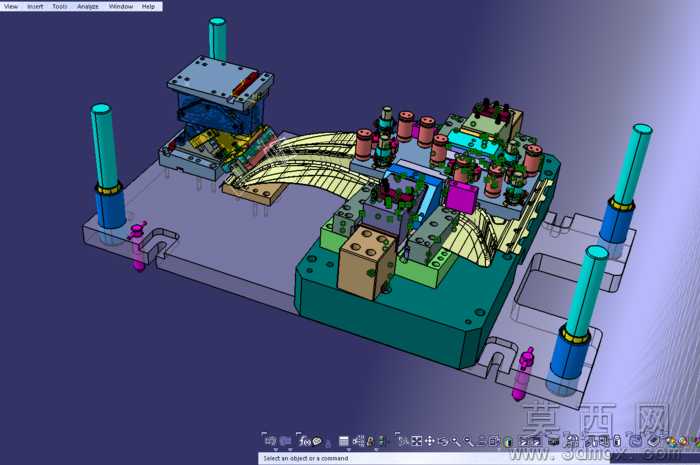Click 'Select an object or a command' prompt
The width and height of the screenshot is (700, 465).
(x=306, y=458)
